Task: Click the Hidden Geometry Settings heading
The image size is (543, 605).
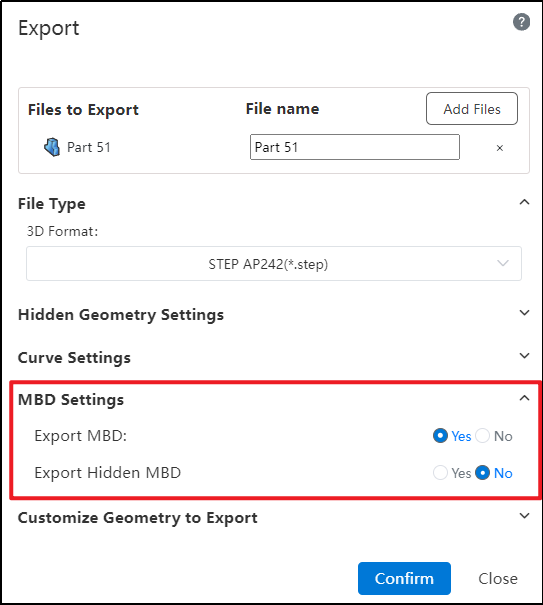Action: coord(121,314)
